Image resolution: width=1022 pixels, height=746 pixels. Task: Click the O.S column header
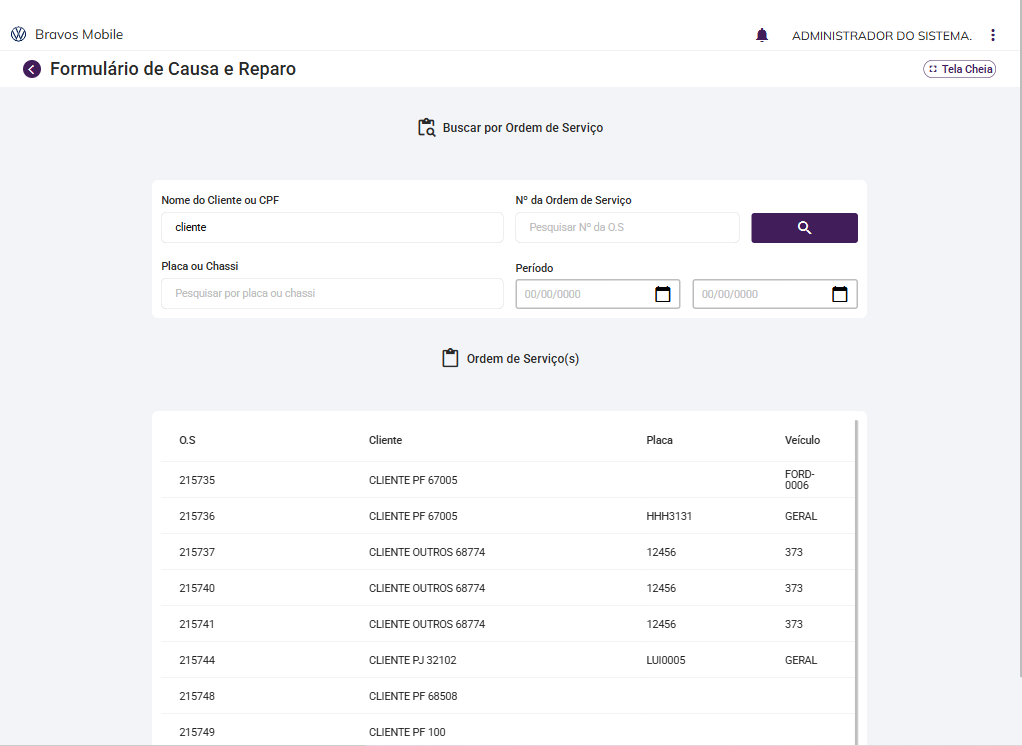point(187,440)
